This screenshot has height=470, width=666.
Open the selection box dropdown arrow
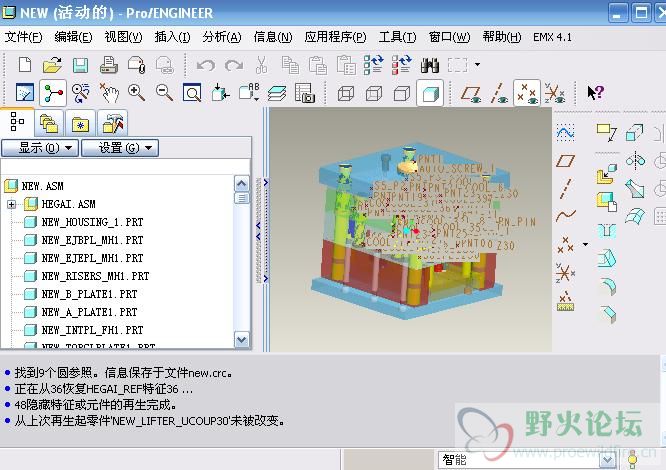click(477, 65)
